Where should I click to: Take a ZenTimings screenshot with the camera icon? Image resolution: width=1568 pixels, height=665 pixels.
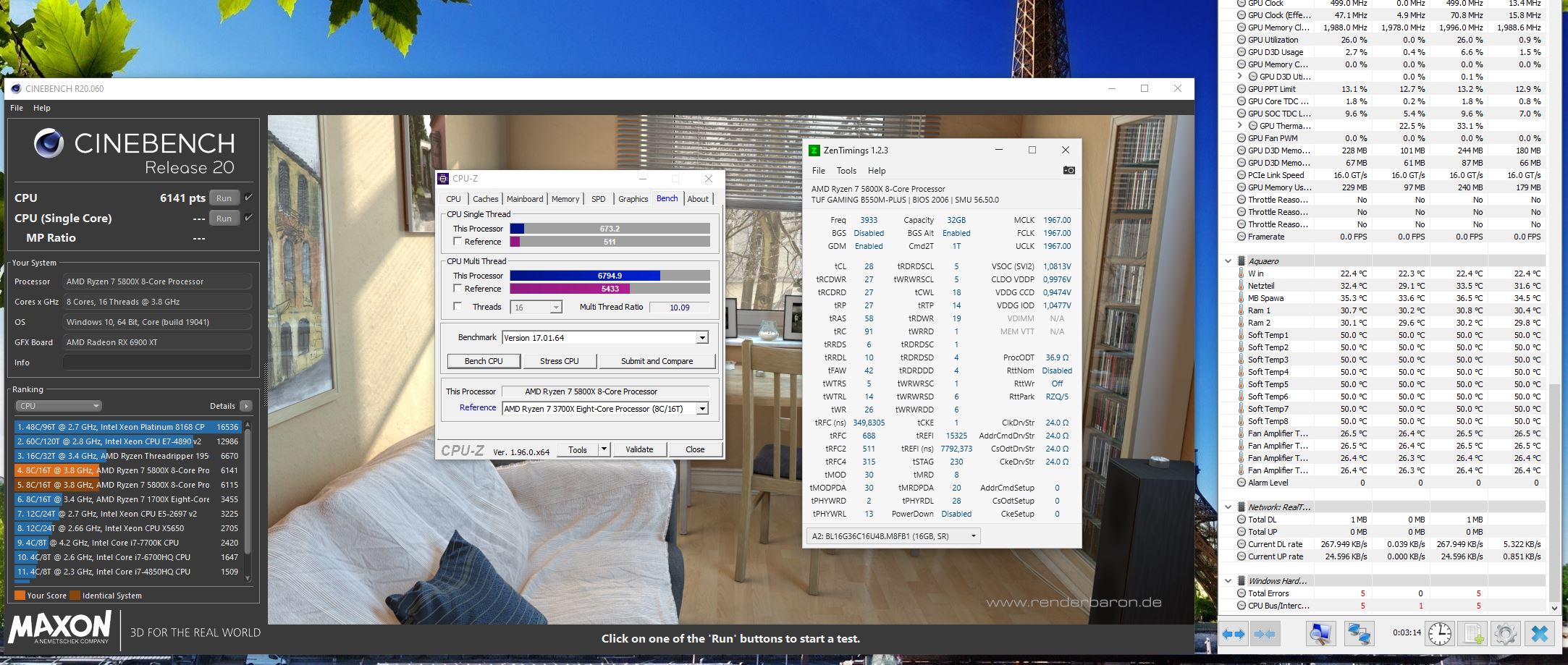pos(1068,170)
